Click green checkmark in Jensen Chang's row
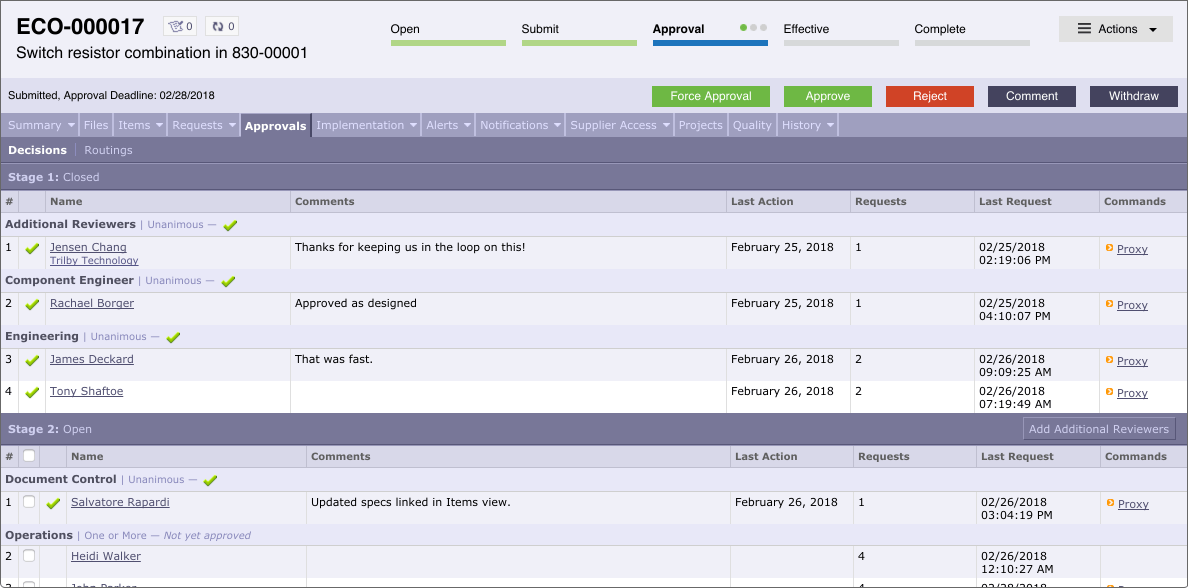1188x588 pixels. point(32,249)
